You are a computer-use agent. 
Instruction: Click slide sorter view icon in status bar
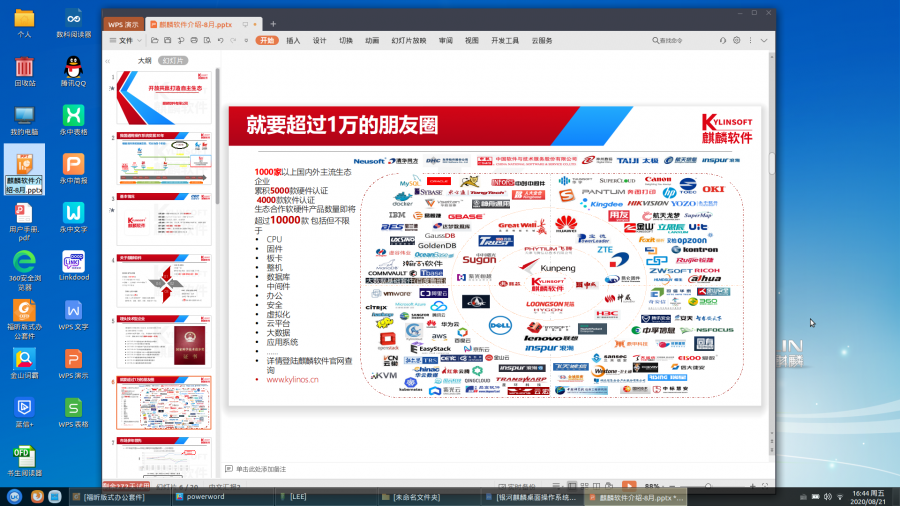click(x=584, y=486)
